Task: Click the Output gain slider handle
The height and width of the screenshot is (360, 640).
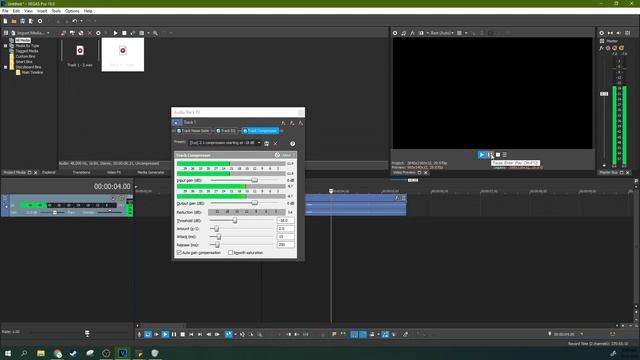Action: tap(254, 203)
